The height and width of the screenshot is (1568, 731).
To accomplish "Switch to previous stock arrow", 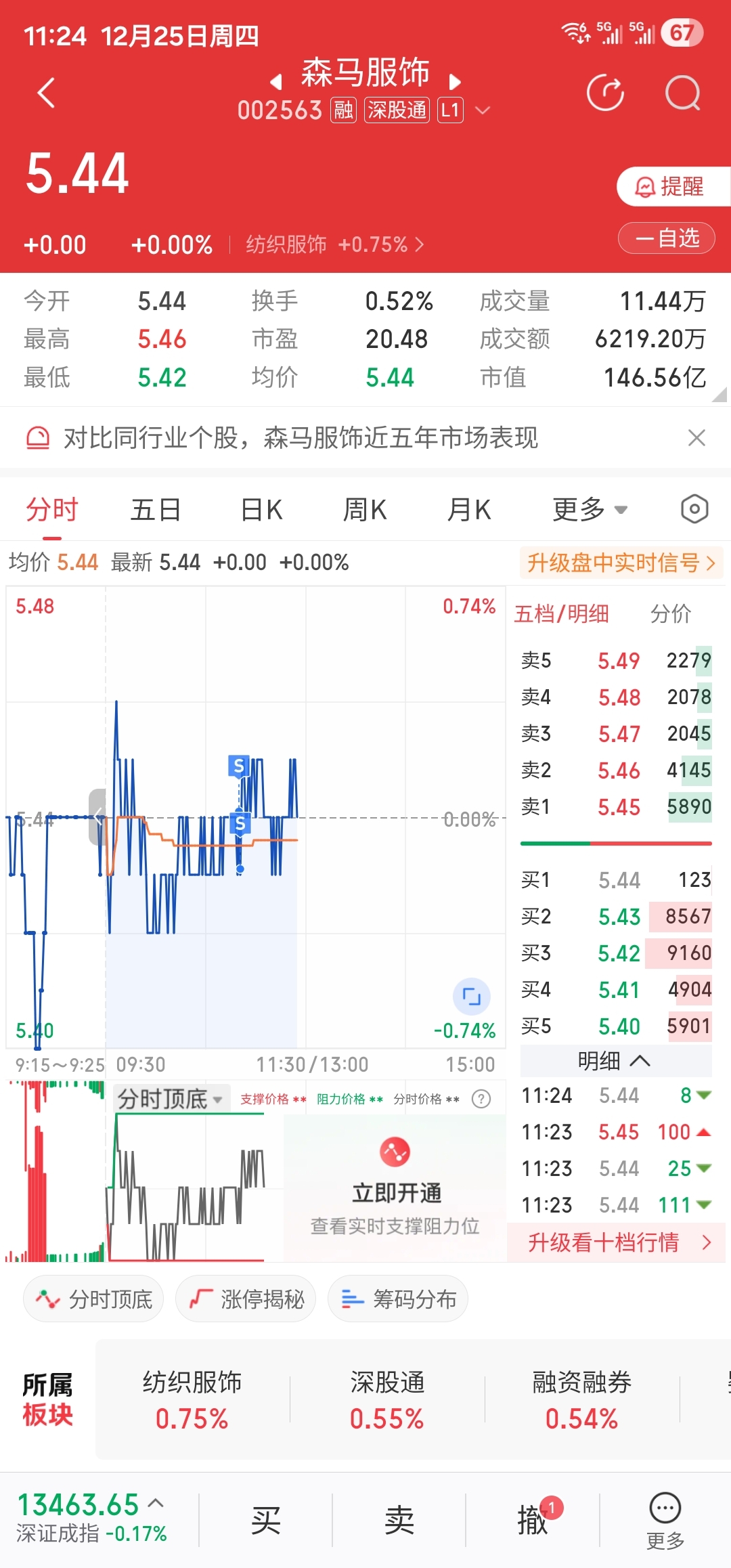I will click(x=275, y=82).
